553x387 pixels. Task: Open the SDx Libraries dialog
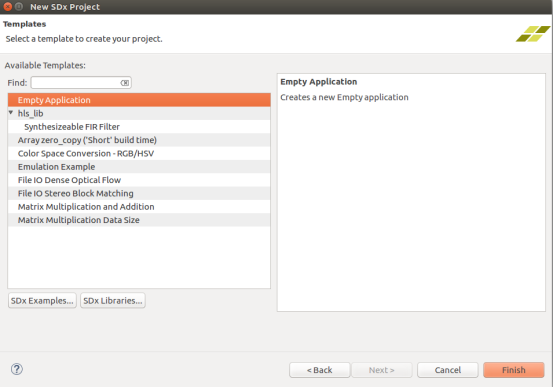coord(113,301)
